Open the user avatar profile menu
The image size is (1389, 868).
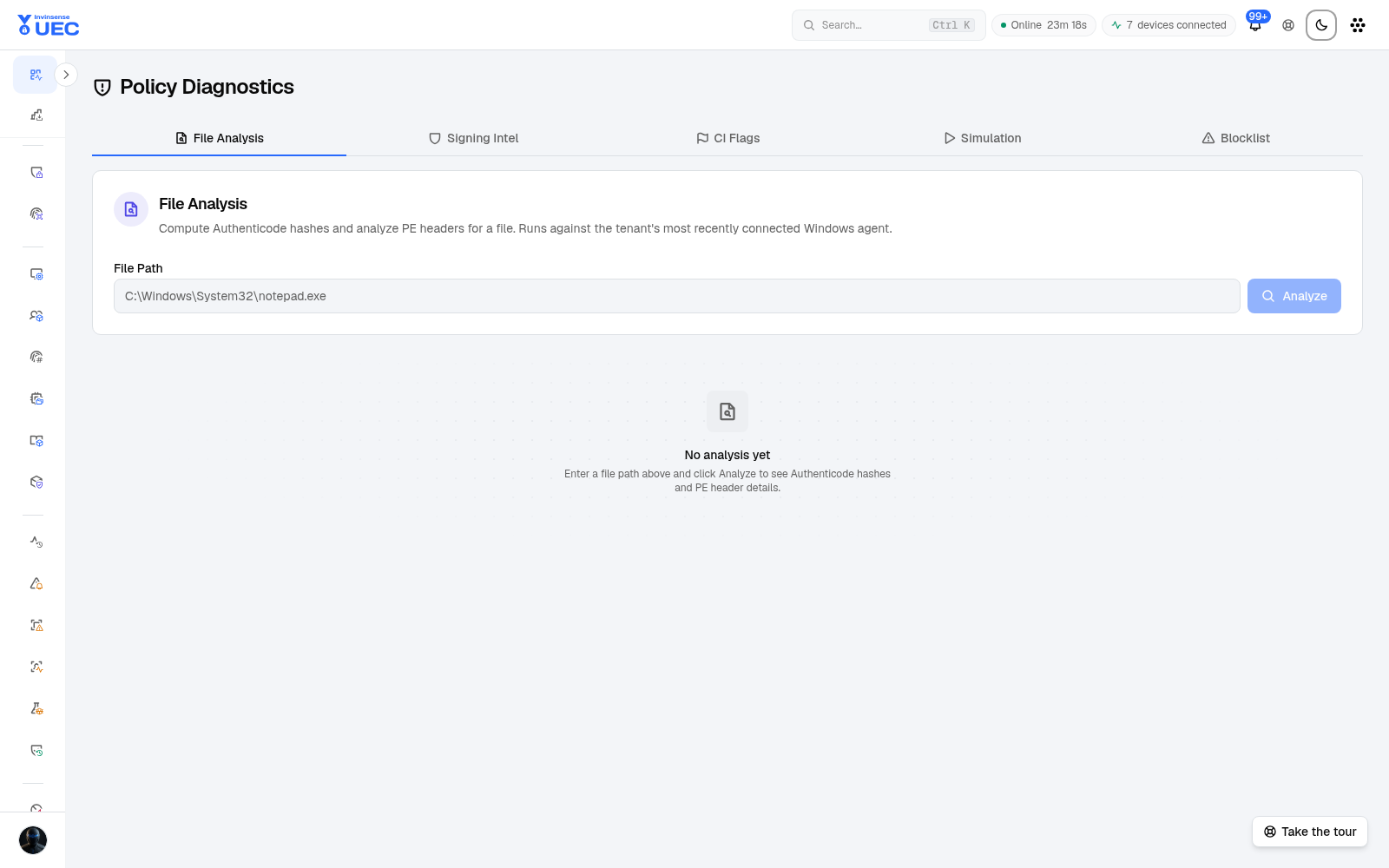[33, 840]
